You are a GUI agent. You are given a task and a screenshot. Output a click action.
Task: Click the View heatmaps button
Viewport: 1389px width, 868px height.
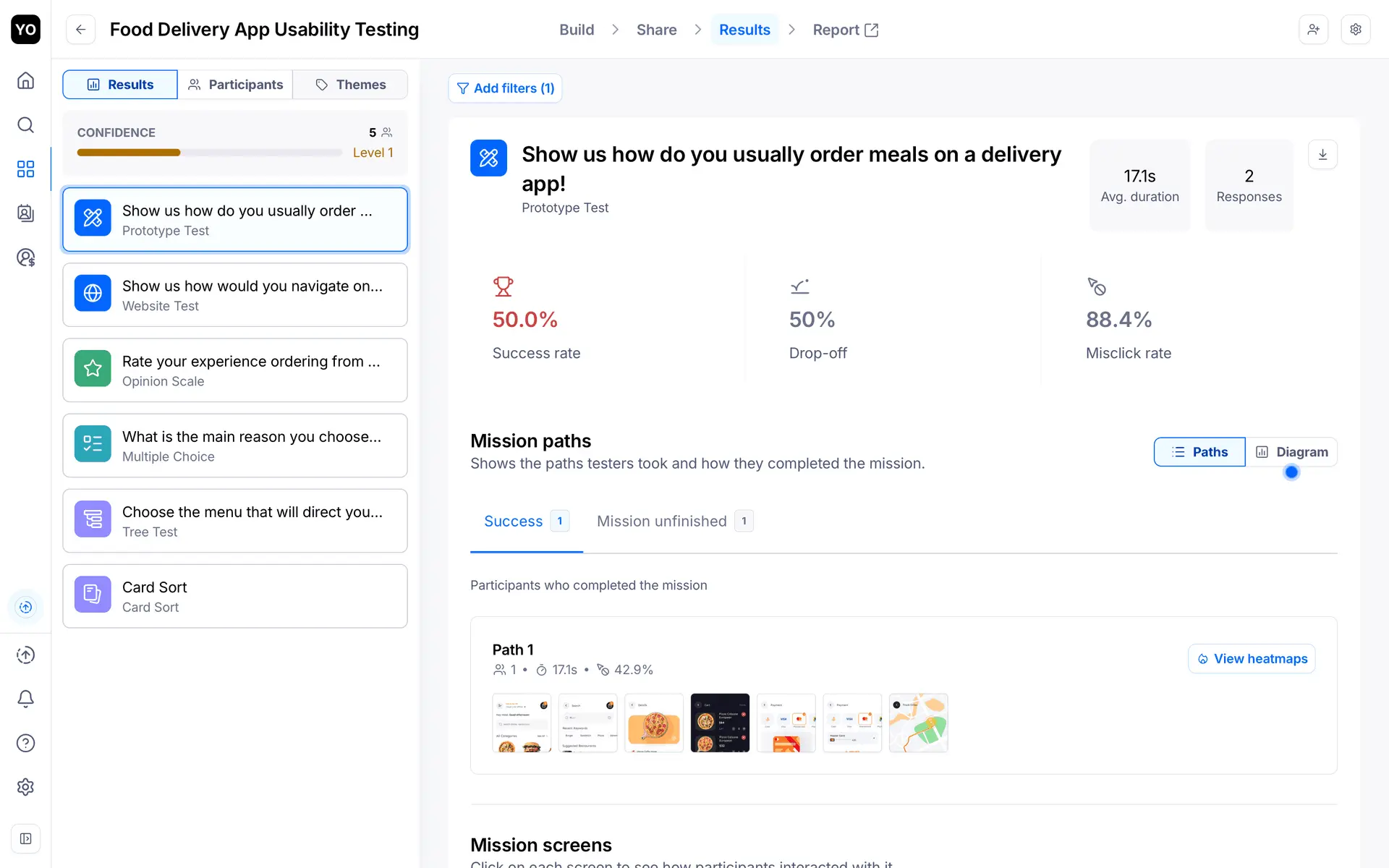click(x=1252, y=659)
